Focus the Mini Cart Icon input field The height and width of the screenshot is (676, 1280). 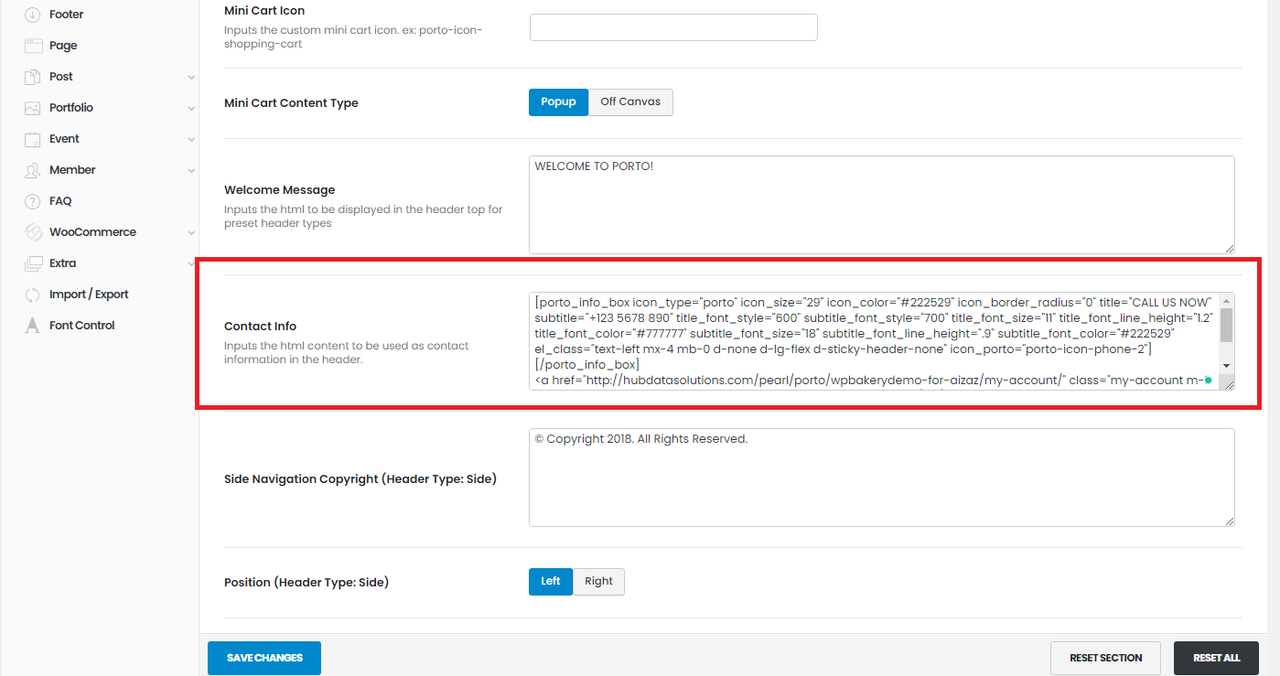point(673,27)
